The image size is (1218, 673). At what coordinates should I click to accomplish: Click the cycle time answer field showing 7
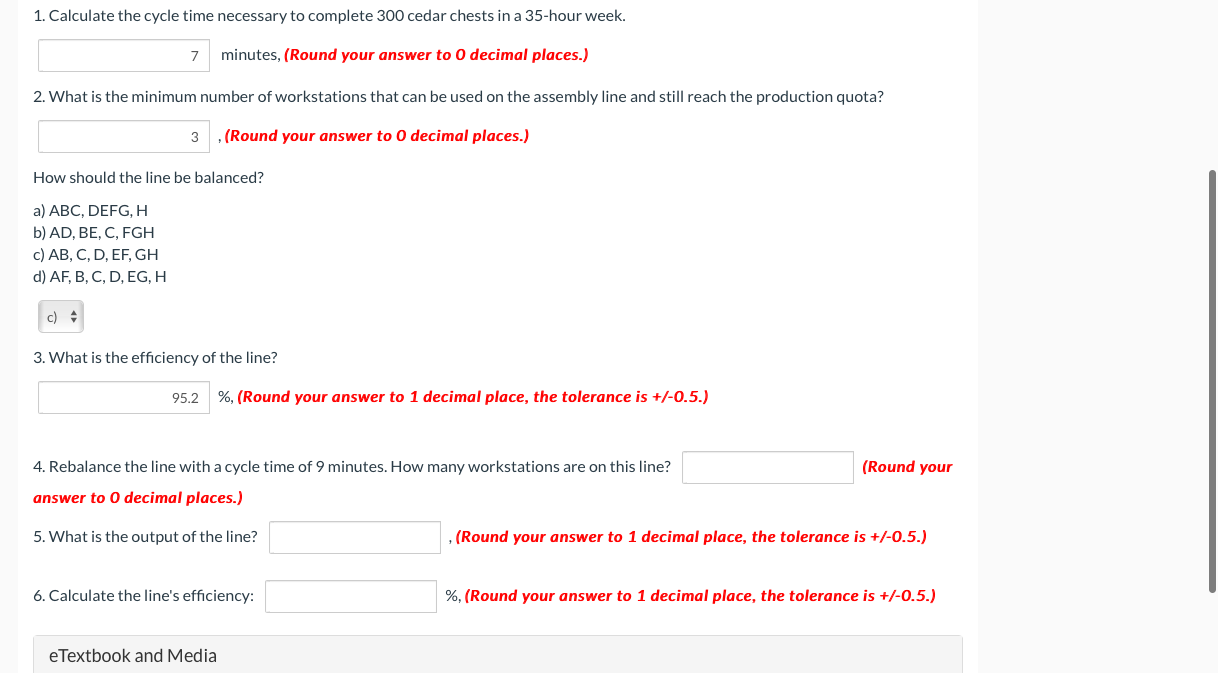coord(123,55)
